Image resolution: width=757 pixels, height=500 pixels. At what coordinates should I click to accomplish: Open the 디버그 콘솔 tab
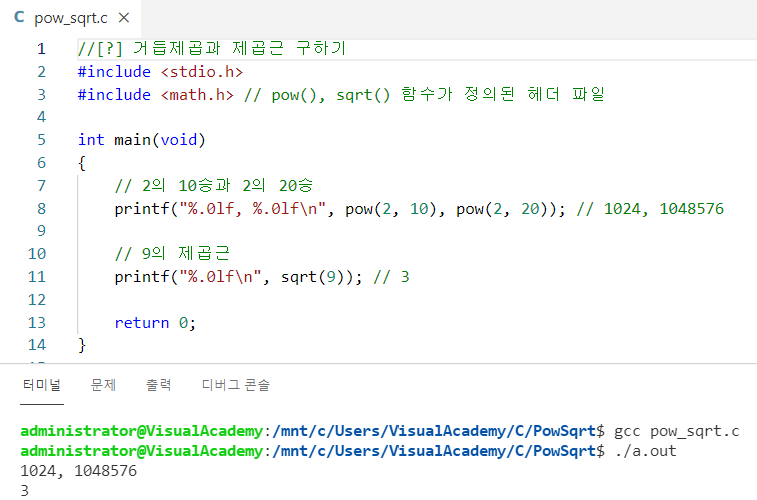235,385
